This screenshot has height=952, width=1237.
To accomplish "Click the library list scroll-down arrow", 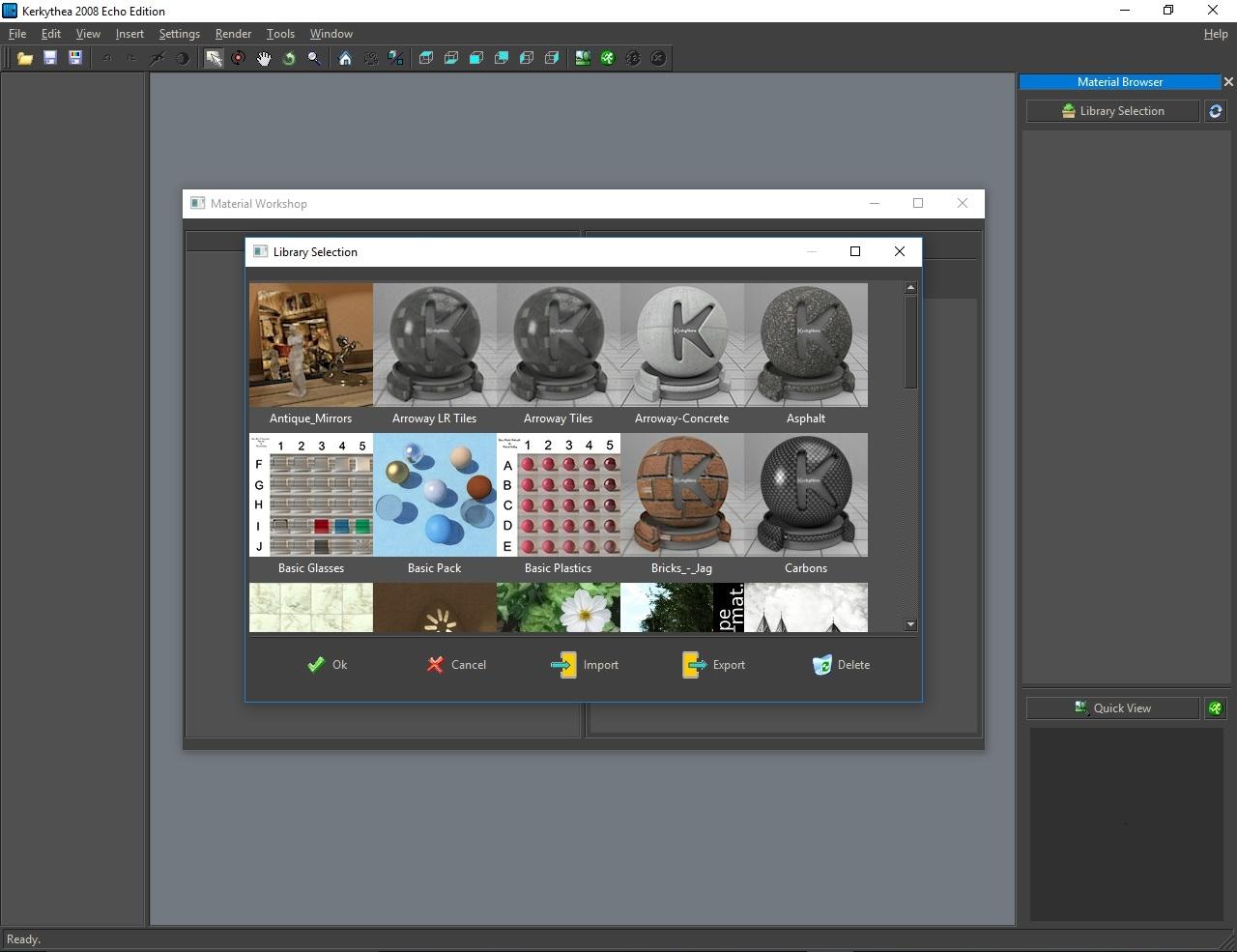I will point(910,625).
